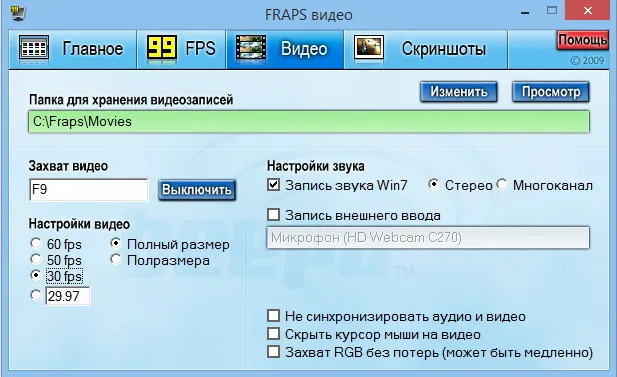Open the Главное tab
The height and width of the screenshot is (377, 617).
click(73, 49)
